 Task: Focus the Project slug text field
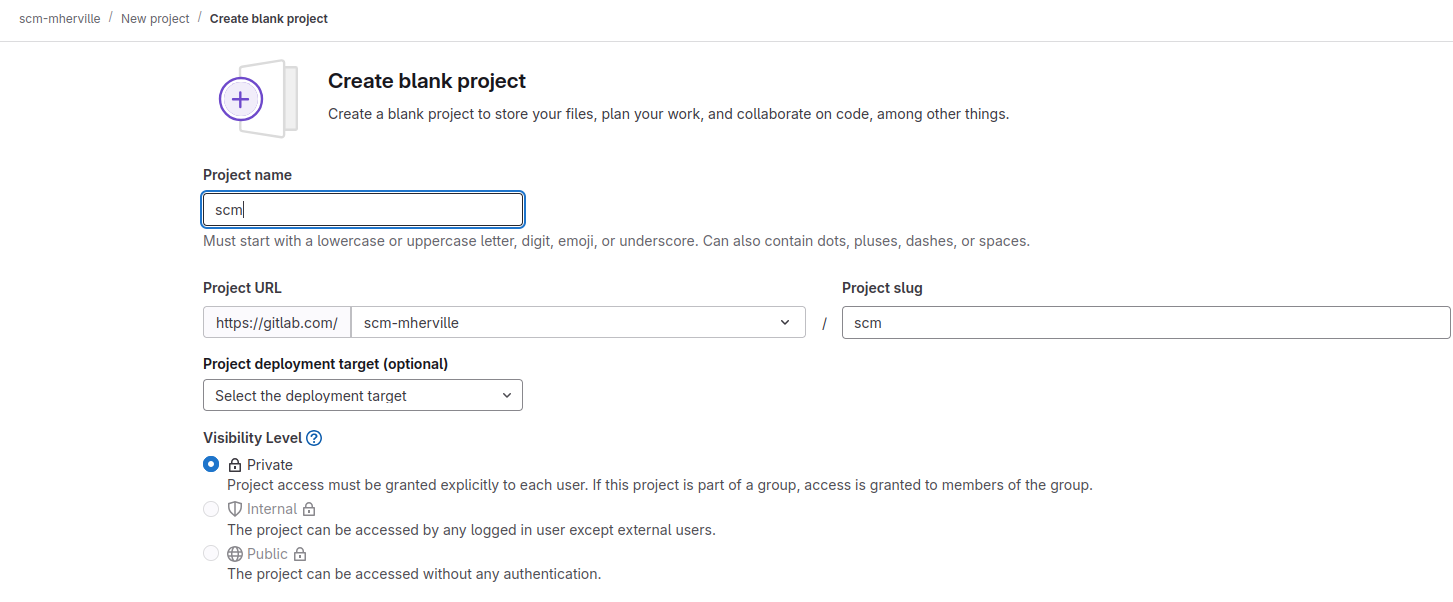(1145, 323)
